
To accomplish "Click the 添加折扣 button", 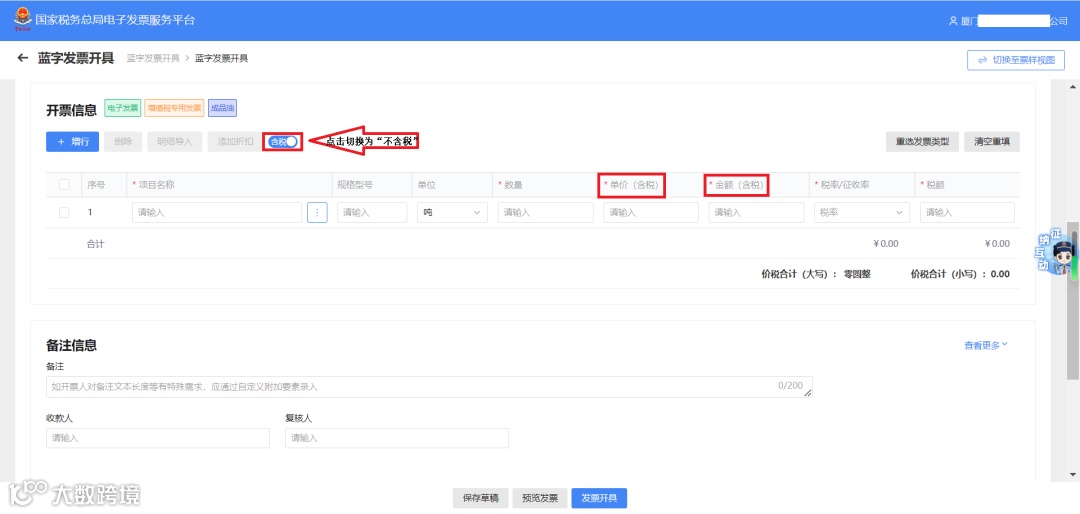I will tap(235, 142).
